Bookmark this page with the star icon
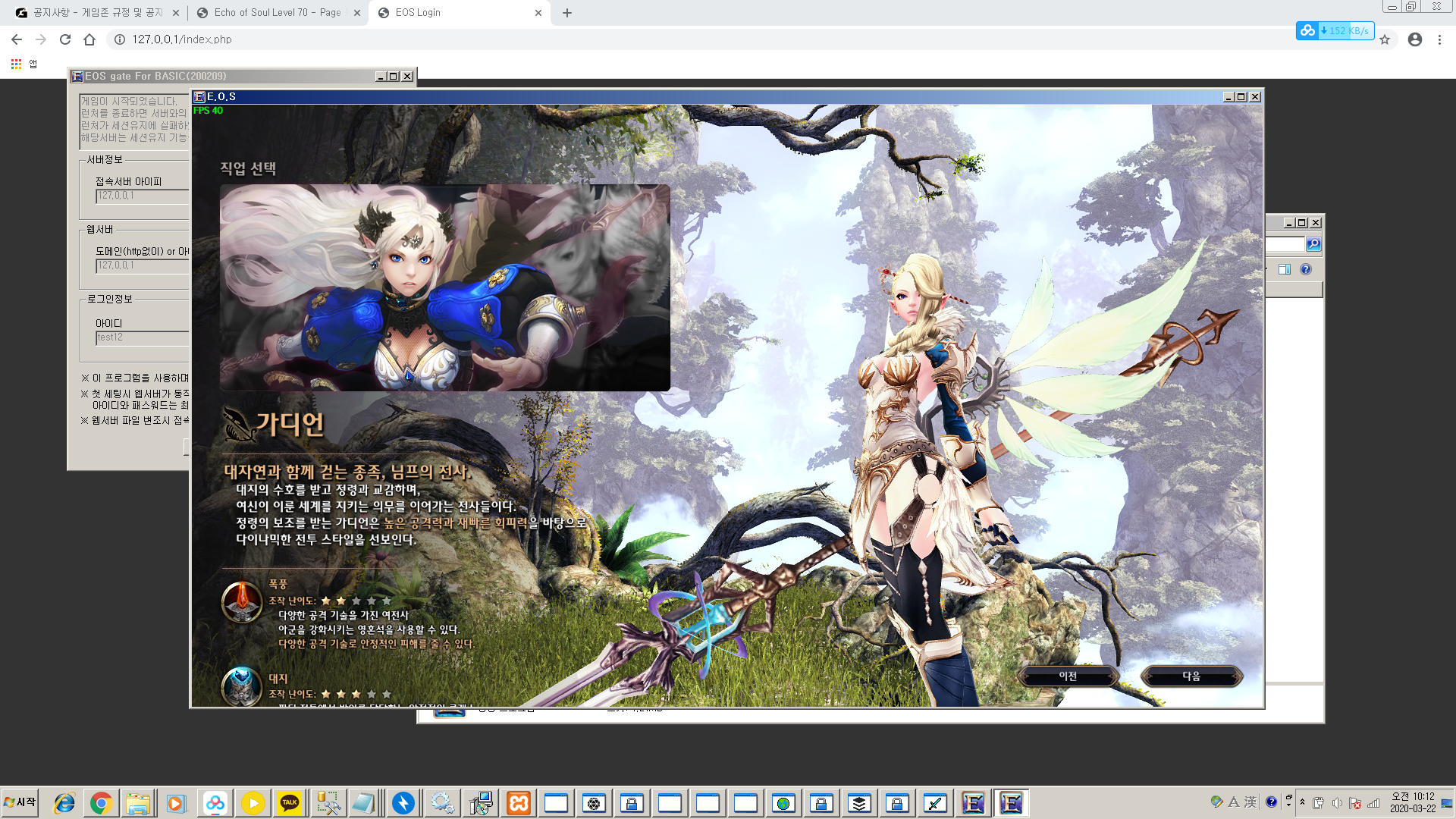The width and height of the screenshot is (1456, 819). tap(1385, 39)
